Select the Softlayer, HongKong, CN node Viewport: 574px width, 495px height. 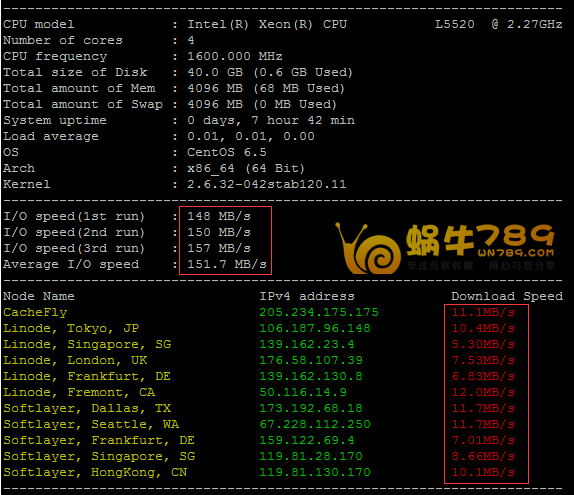pos(95,472)
